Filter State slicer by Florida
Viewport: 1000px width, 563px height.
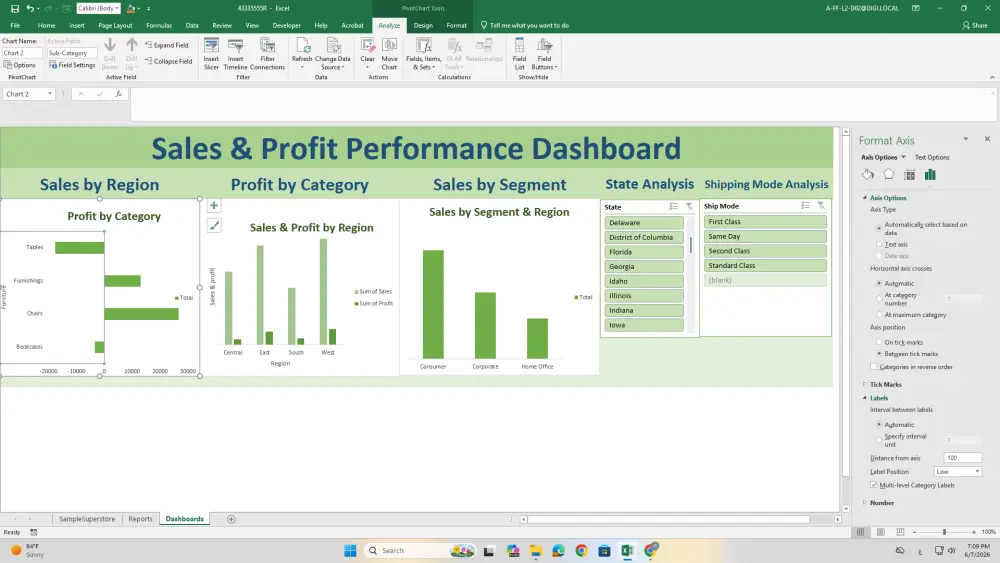coord(643,252)
